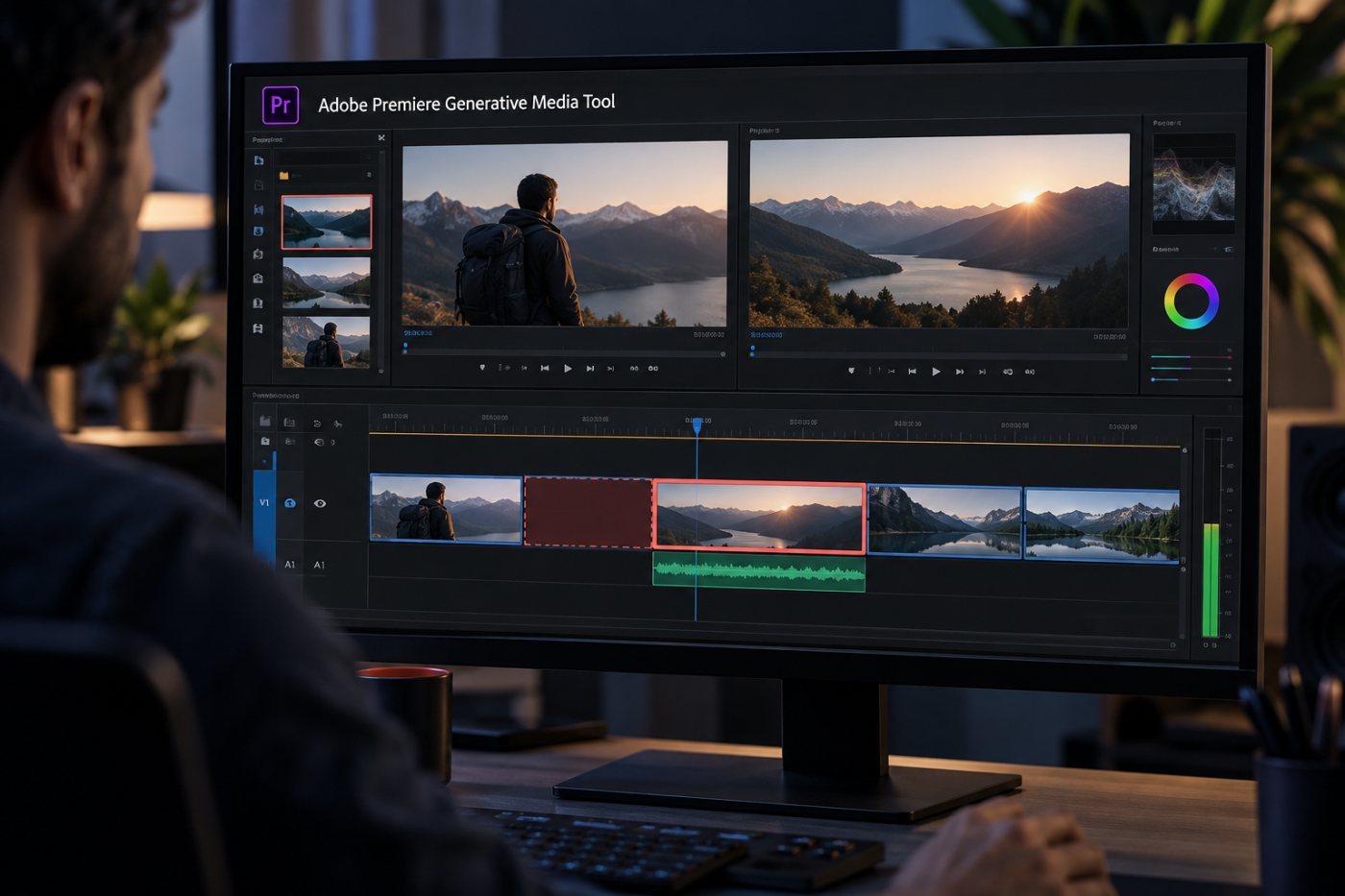1345x896 pixels.
Task: Click the rightmost transport button in source monitor
Action: pos(653,368)
